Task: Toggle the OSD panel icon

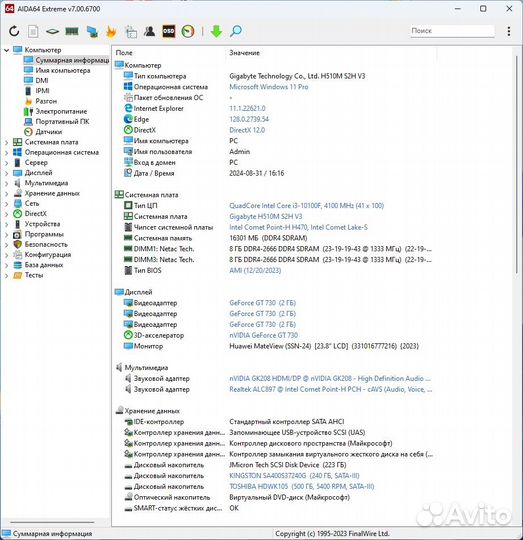Action: (169, 31)
